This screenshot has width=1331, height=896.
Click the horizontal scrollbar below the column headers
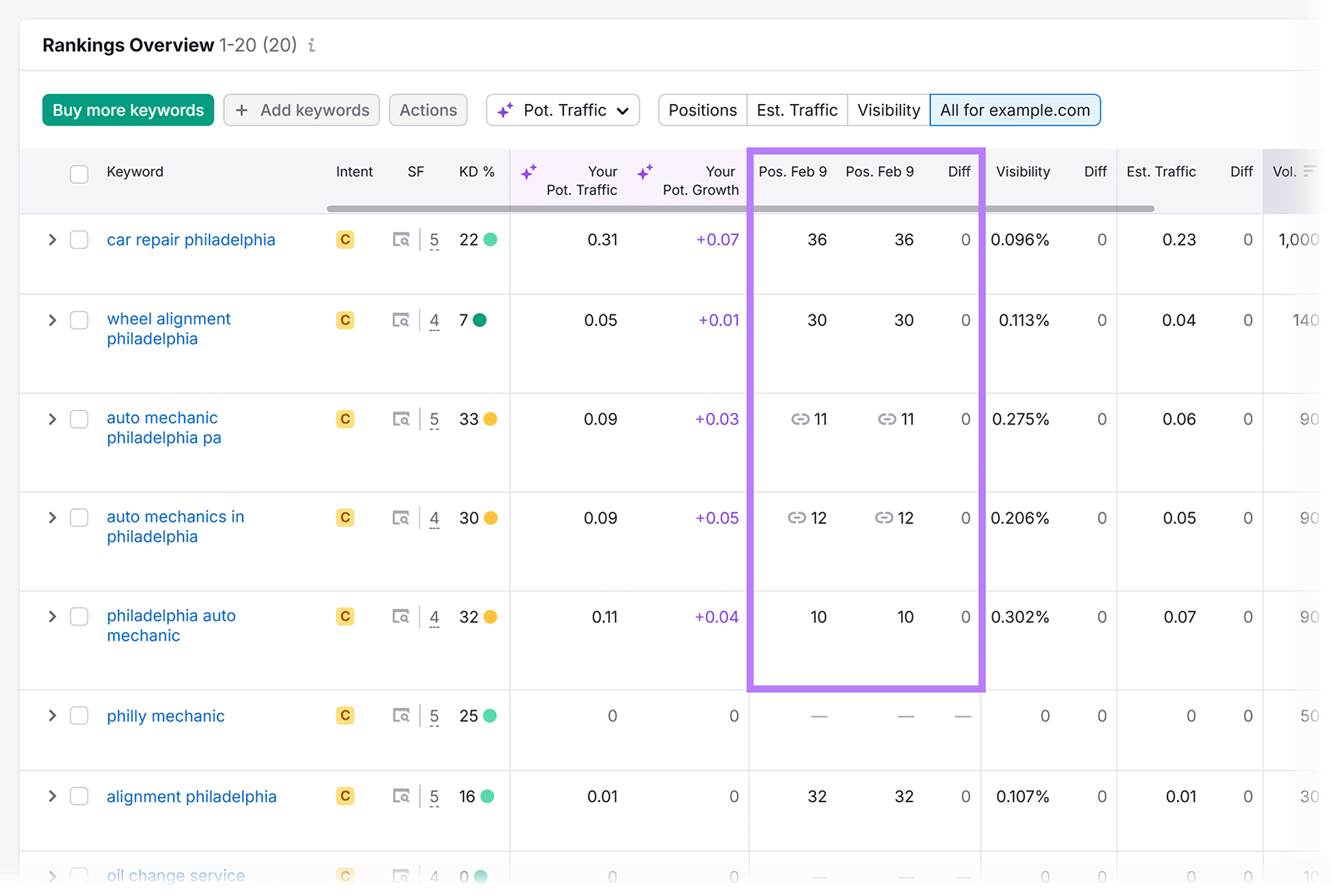click(740, 209)
